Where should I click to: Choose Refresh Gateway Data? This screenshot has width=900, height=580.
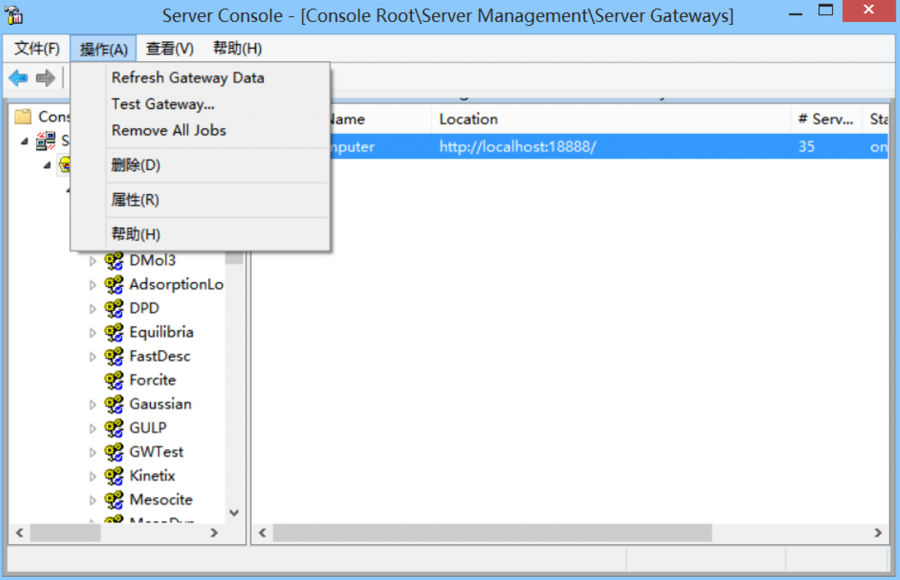[200, 78]
